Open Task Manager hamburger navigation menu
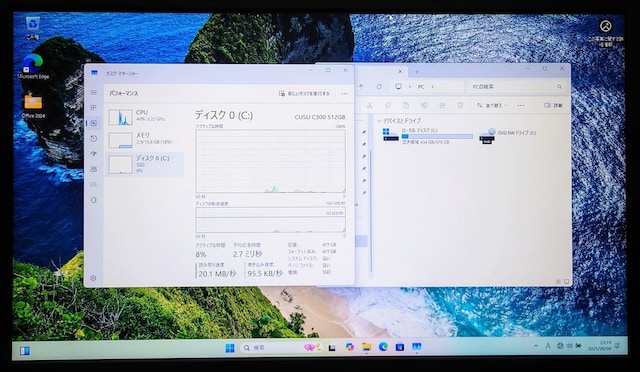 click(93, 93)
